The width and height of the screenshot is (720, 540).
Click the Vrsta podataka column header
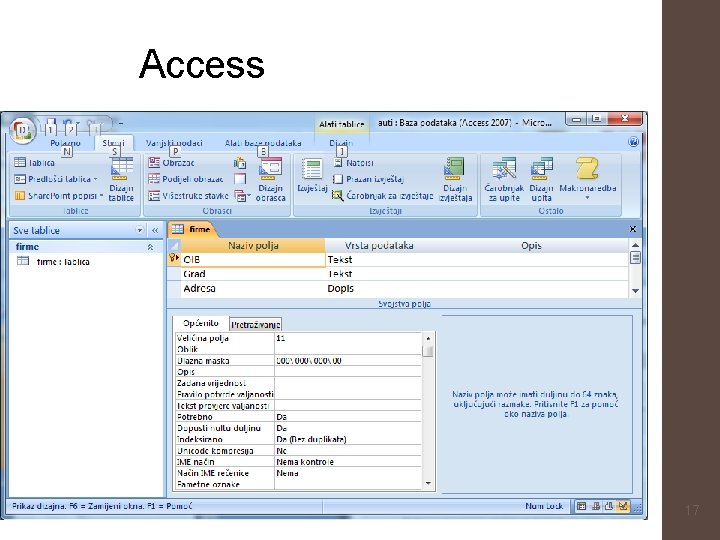(379, 246)
